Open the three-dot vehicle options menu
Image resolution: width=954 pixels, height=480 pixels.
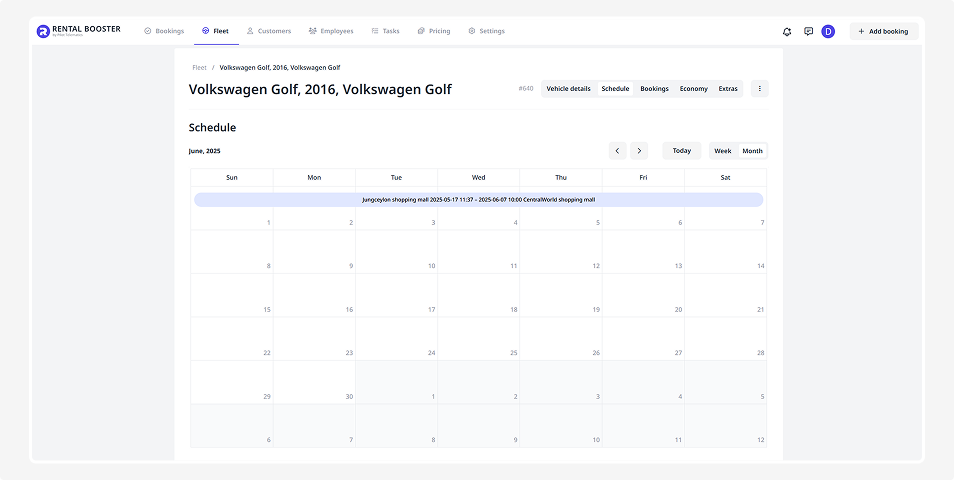[x=759, y=89]
